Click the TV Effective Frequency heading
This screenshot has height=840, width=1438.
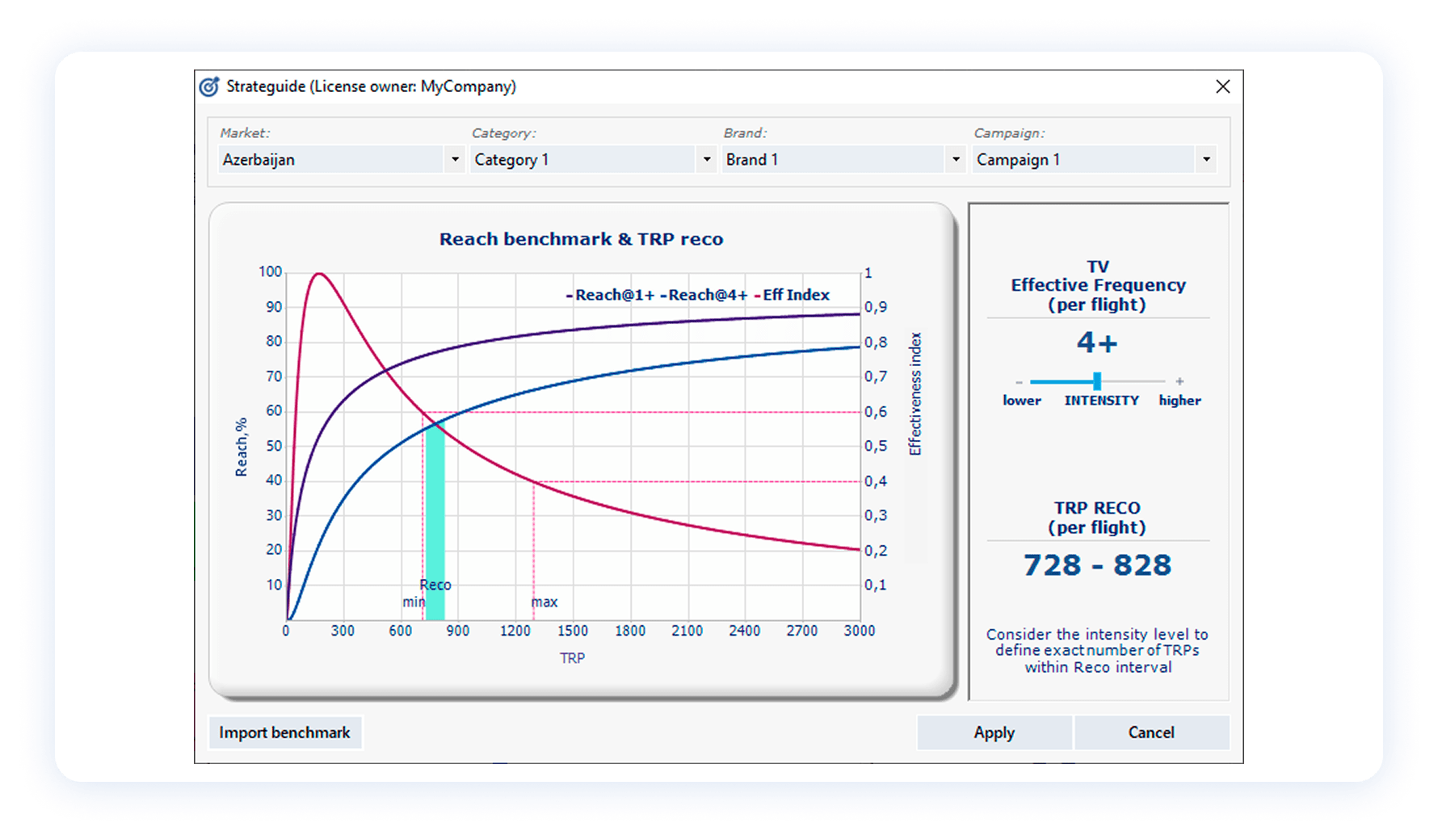tap(1098, 286)
